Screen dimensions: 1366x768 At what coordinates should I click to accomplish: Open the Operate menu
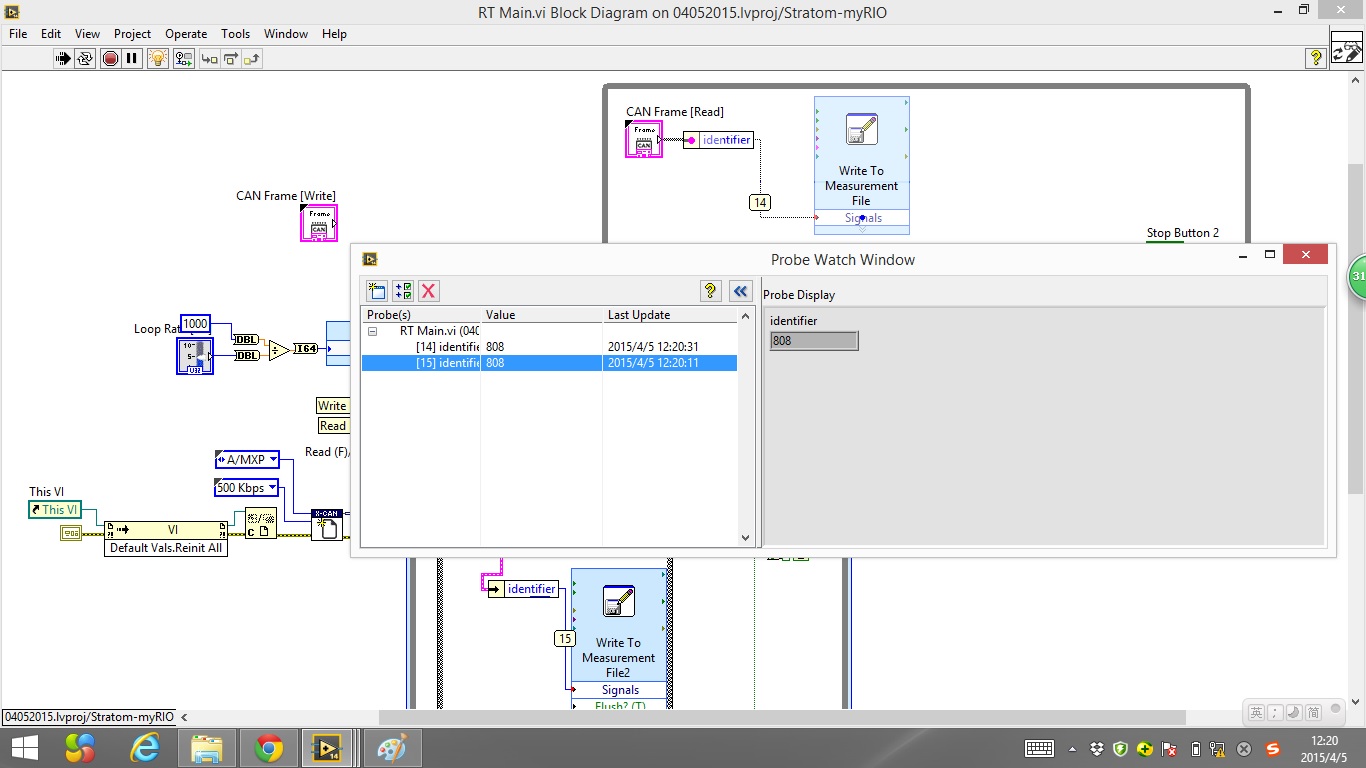tap(186, 34)
